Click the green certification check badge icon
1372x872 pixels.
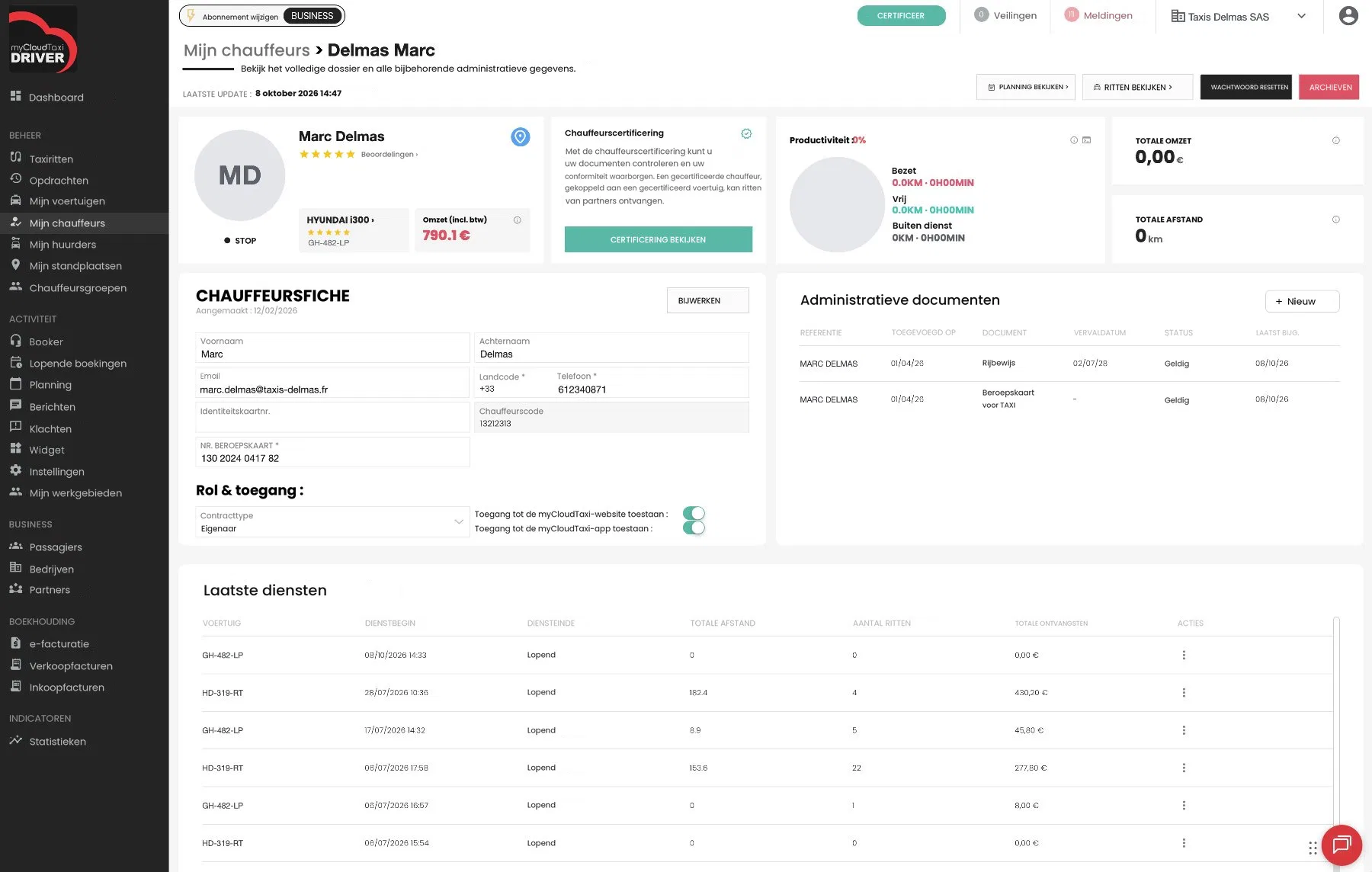pyautogui.click(x=746, y=133)
